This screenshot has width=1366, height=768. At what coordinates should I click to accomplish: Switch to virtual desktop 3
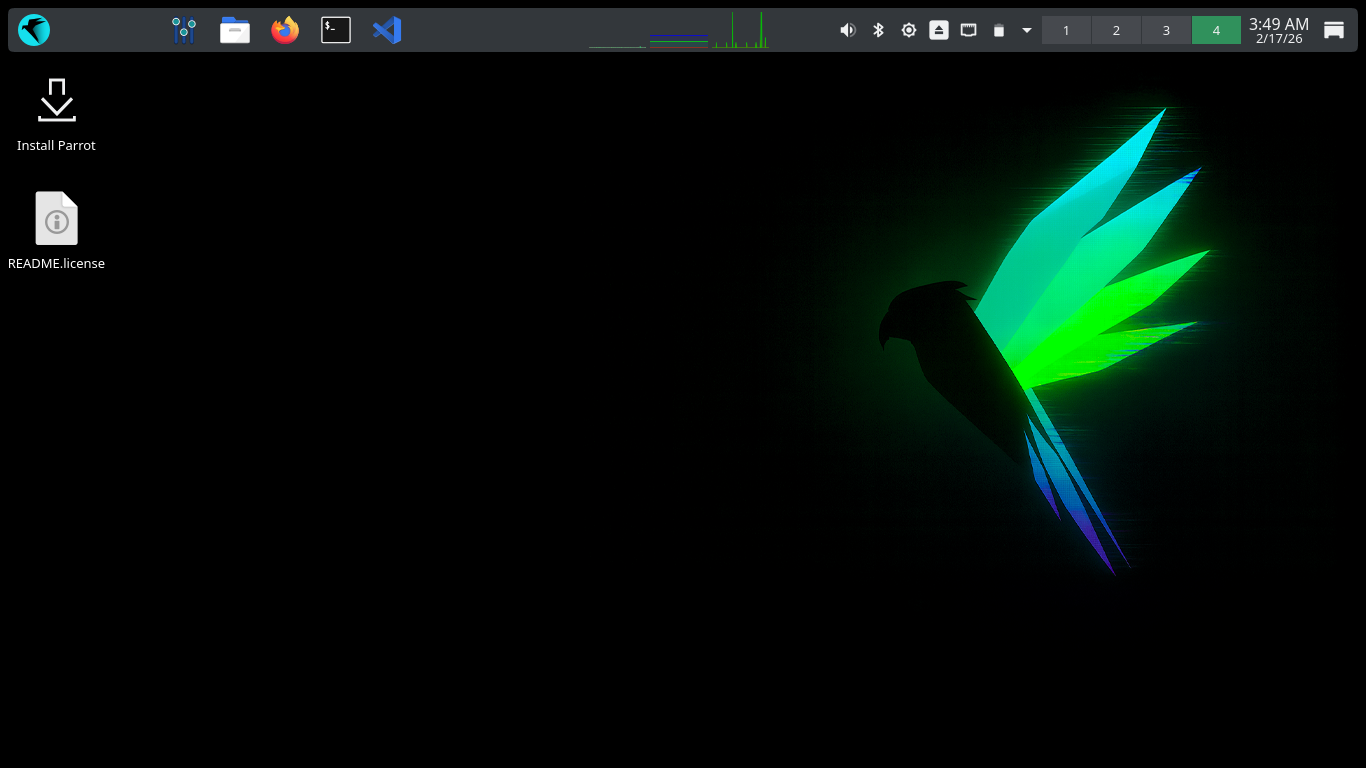point(1166,30)
